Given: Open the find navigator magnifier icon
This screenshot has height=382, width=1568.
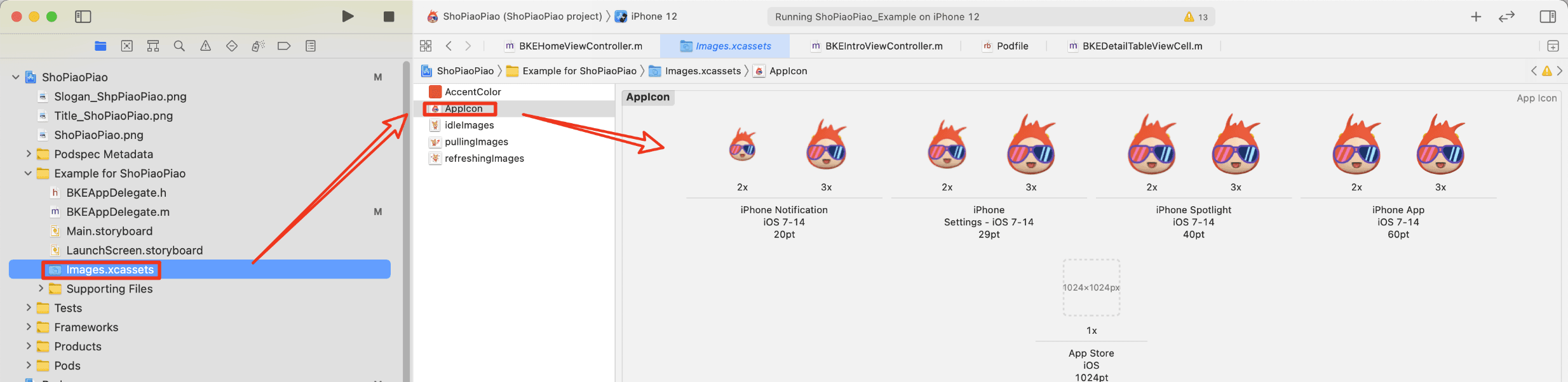Looking at the screenshot, I should click(x=179, y=46).
